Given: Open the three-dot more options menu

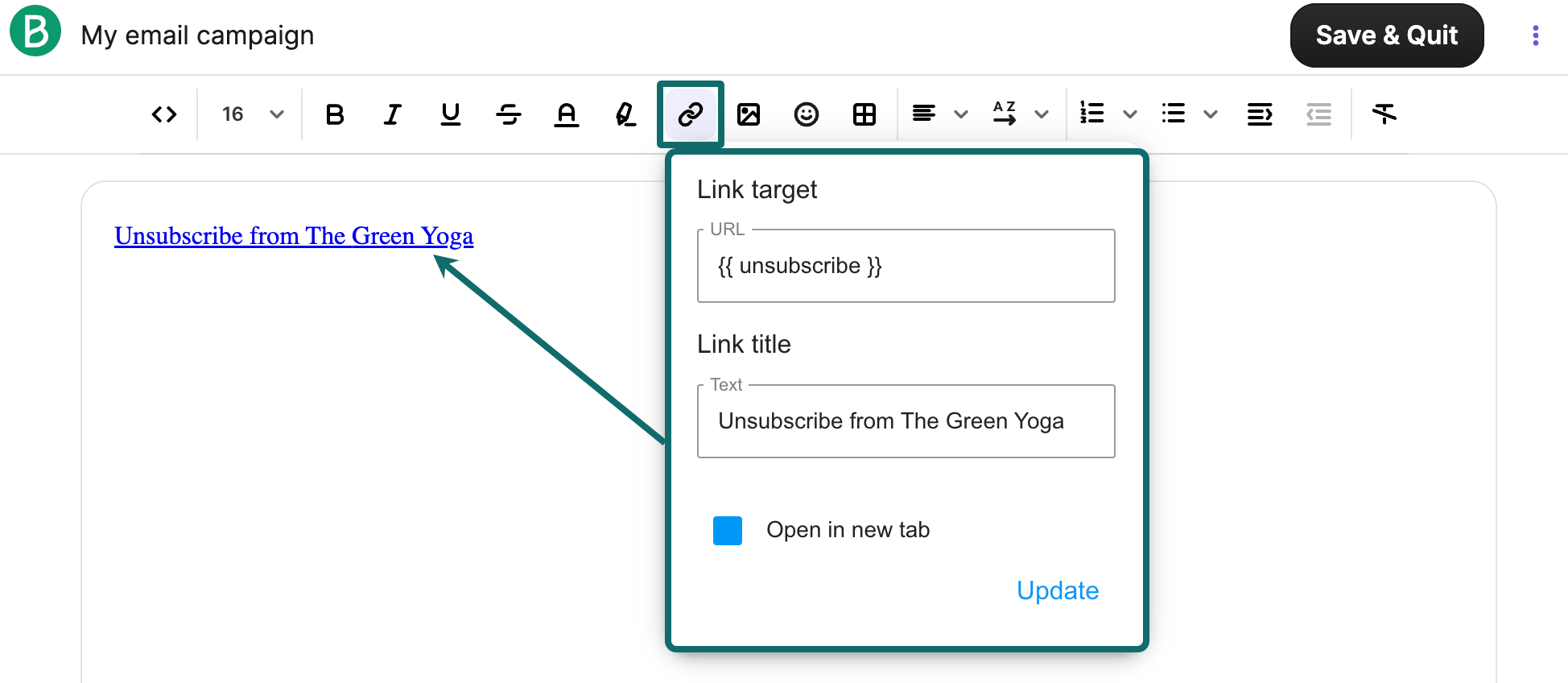Looking at the screenshot, I should (1535, 35).
